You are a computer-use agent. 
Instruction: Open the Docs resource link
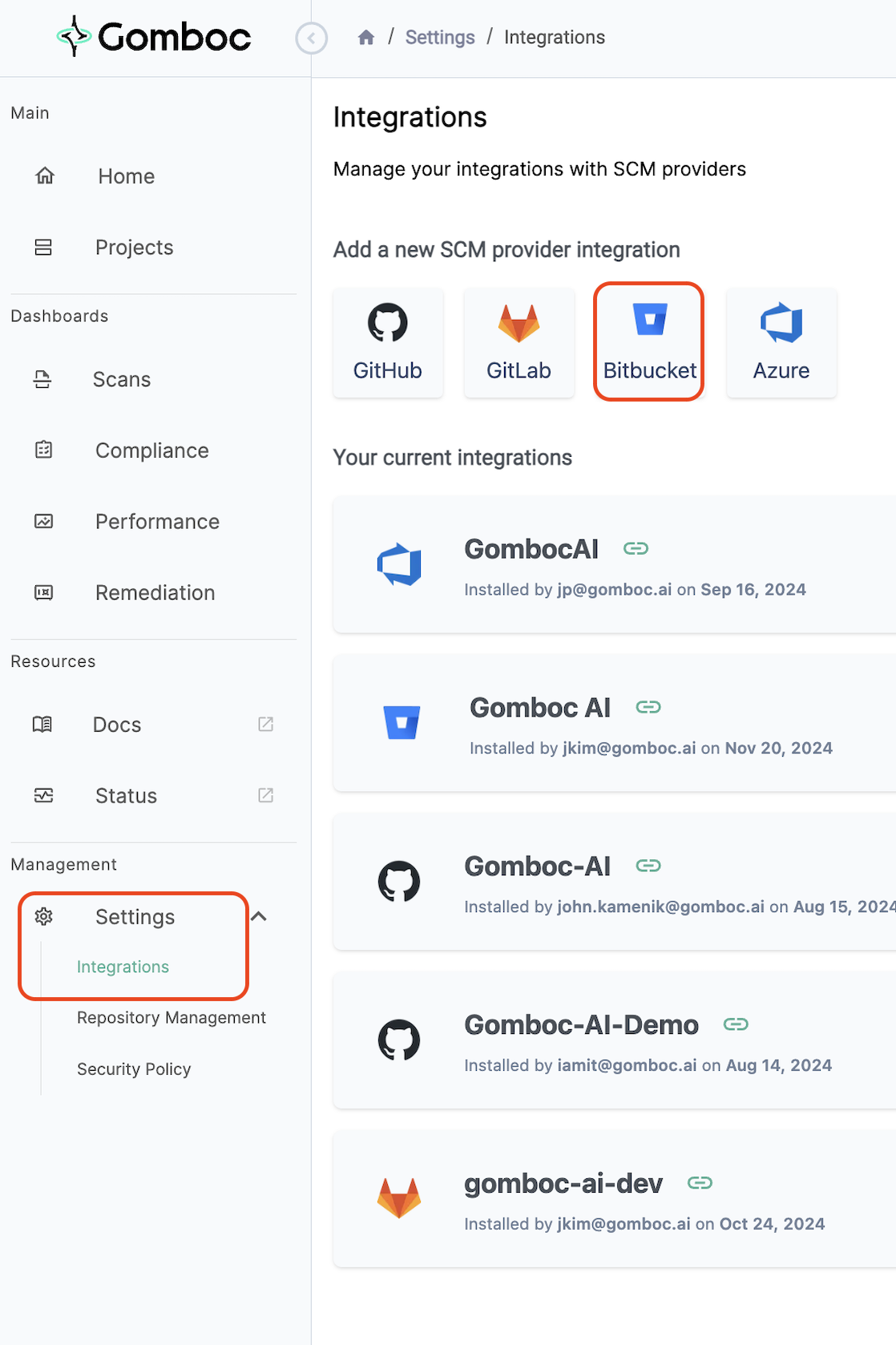[117, 725]
